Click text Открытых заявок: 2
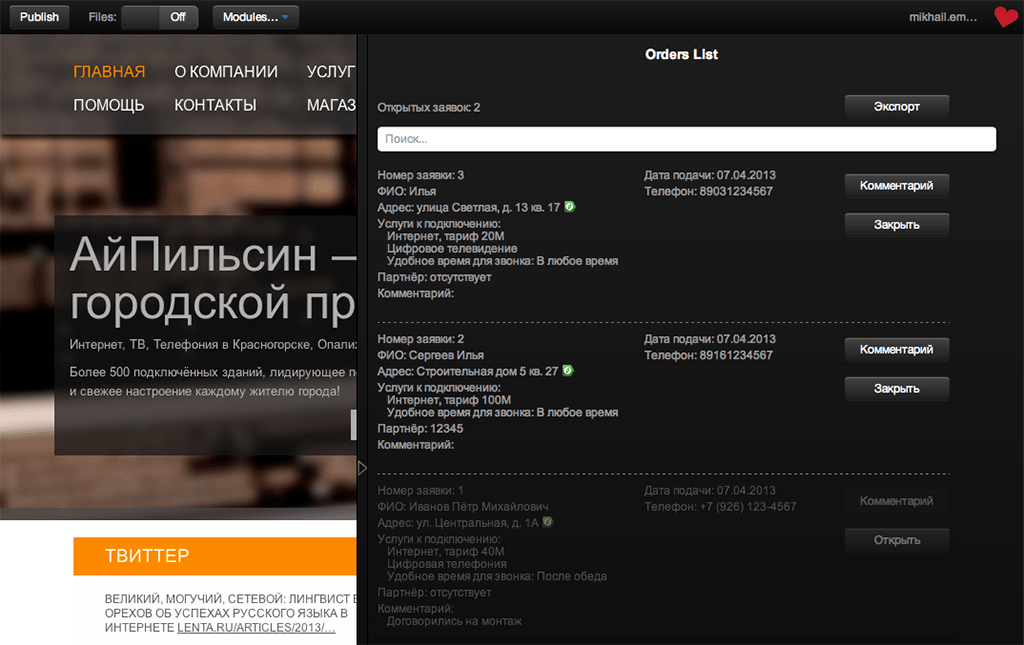The height and width of the screenshot is (645, 1024). click(428, 107)
